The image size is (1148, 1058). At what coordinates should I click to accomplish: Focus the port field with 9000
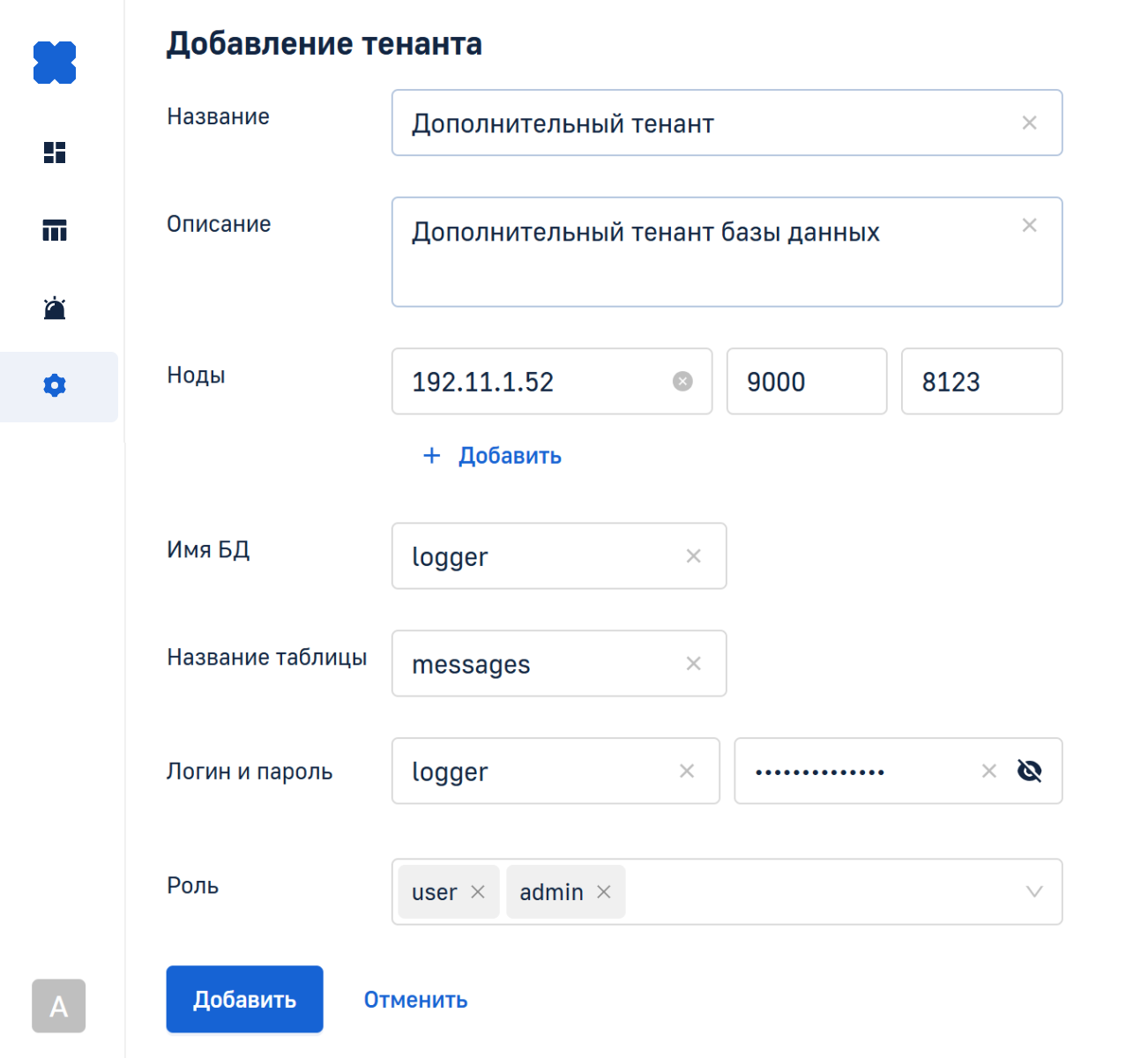point(806,382)
